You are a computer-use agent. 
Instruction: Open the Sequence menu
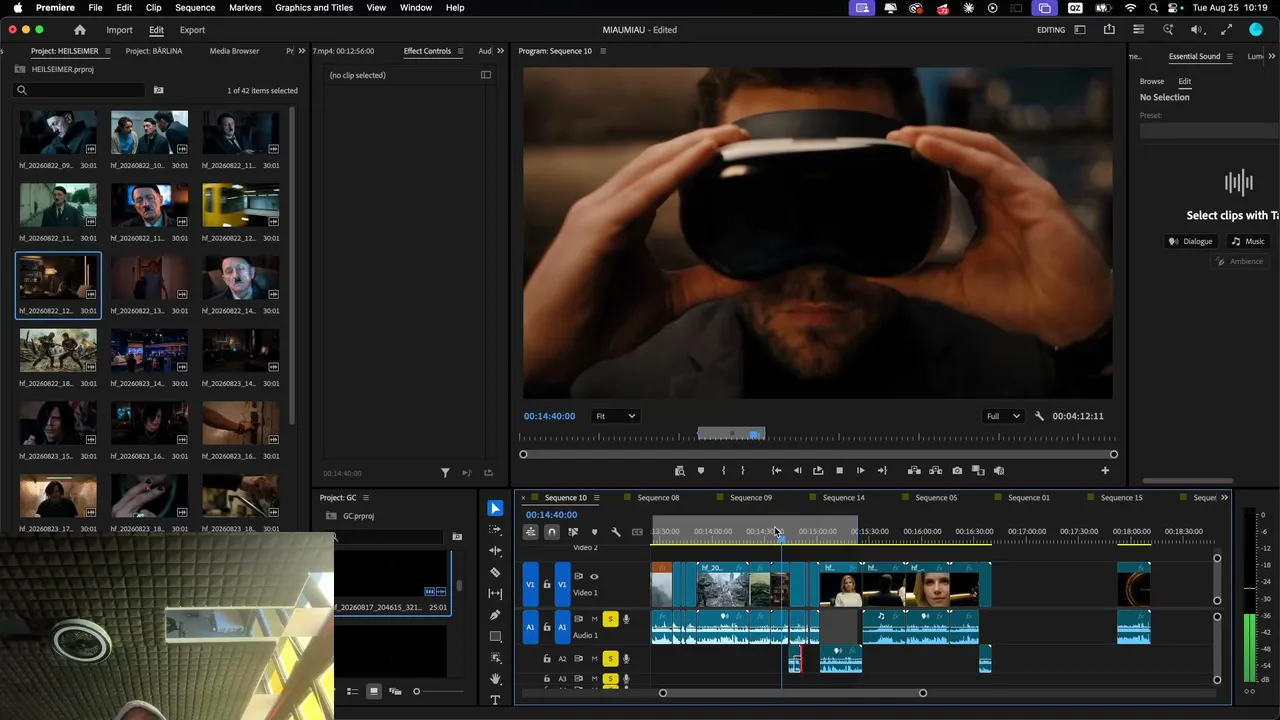tap(195, 8)
